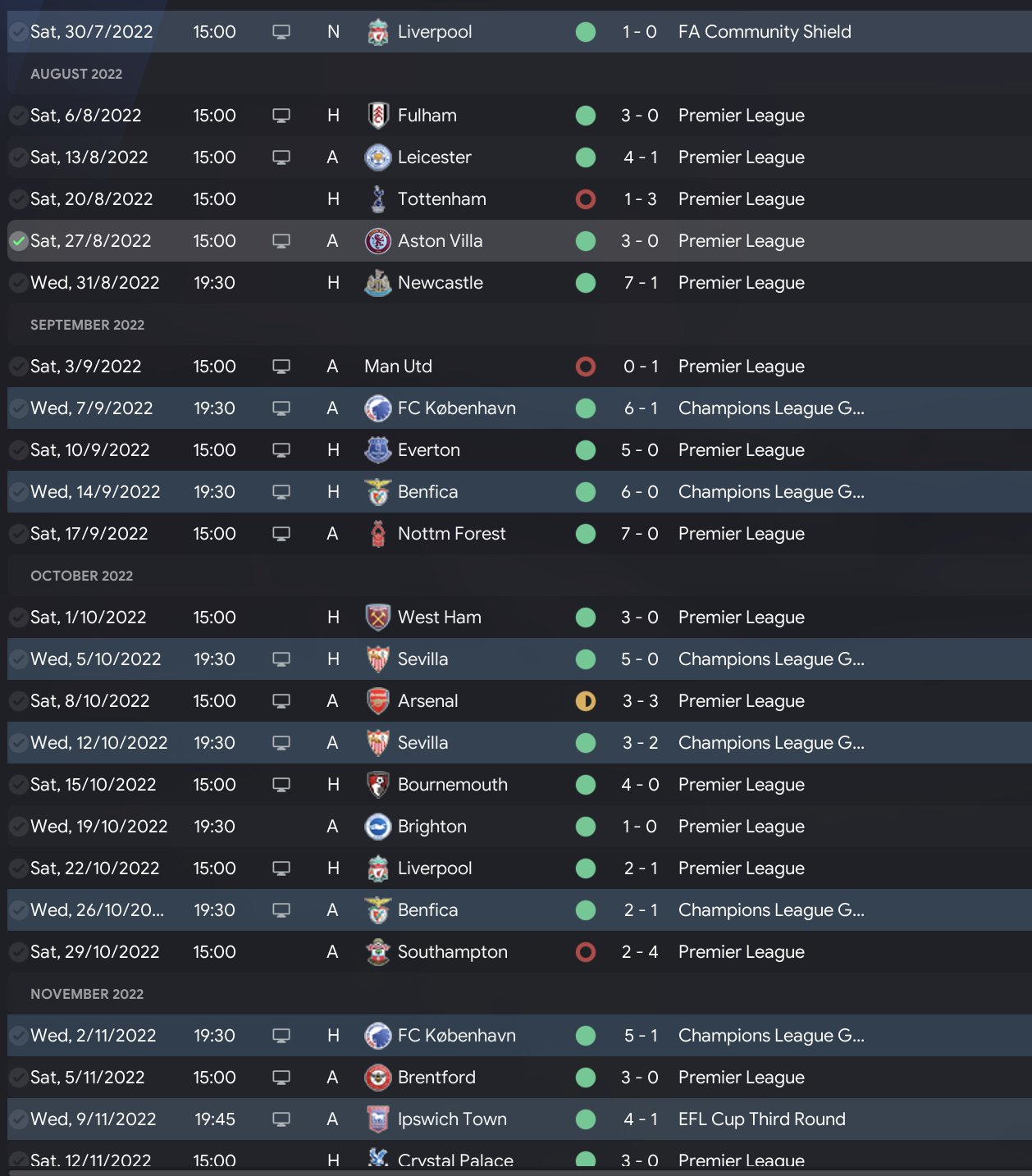The width and height of the screenshot is (1032, 1176).
Task: Click the 7 - 1 score against Newcastle
Action: (x=640, y=283)
